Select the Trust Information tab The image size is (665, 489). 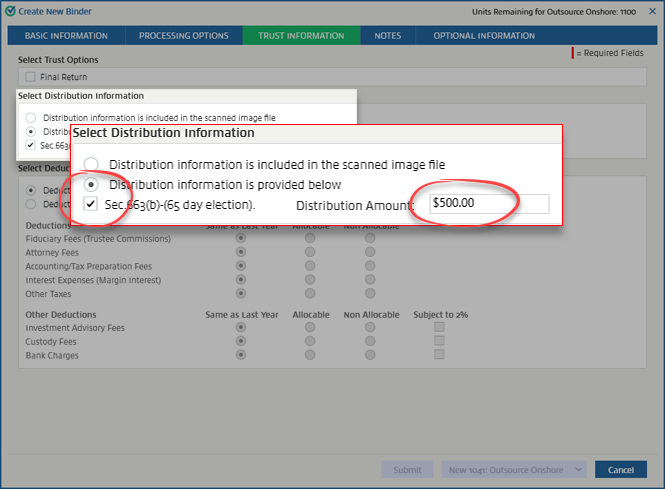tap(300, 36)
